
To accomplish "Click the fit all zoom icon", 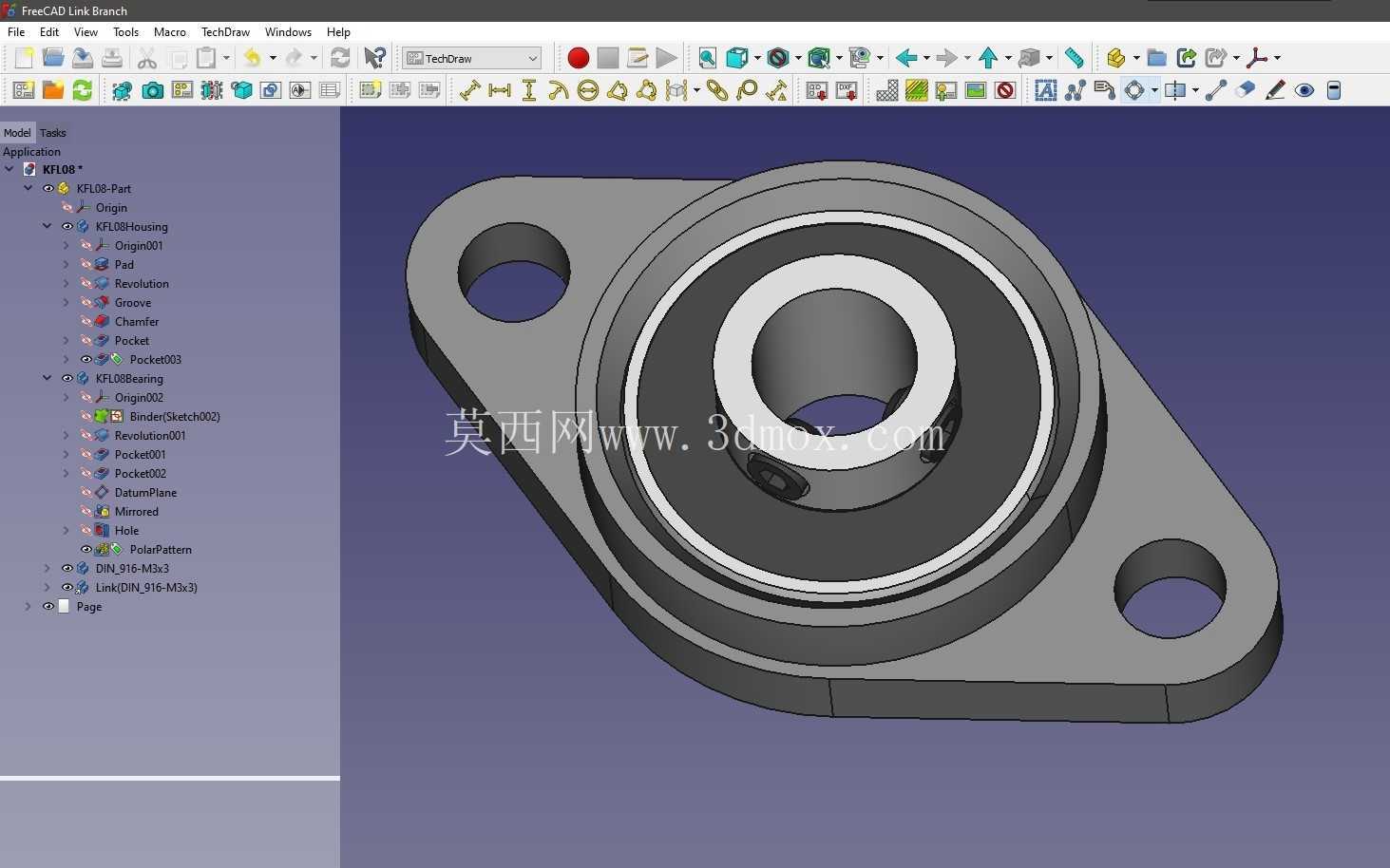I will click(x=707, y=58).
